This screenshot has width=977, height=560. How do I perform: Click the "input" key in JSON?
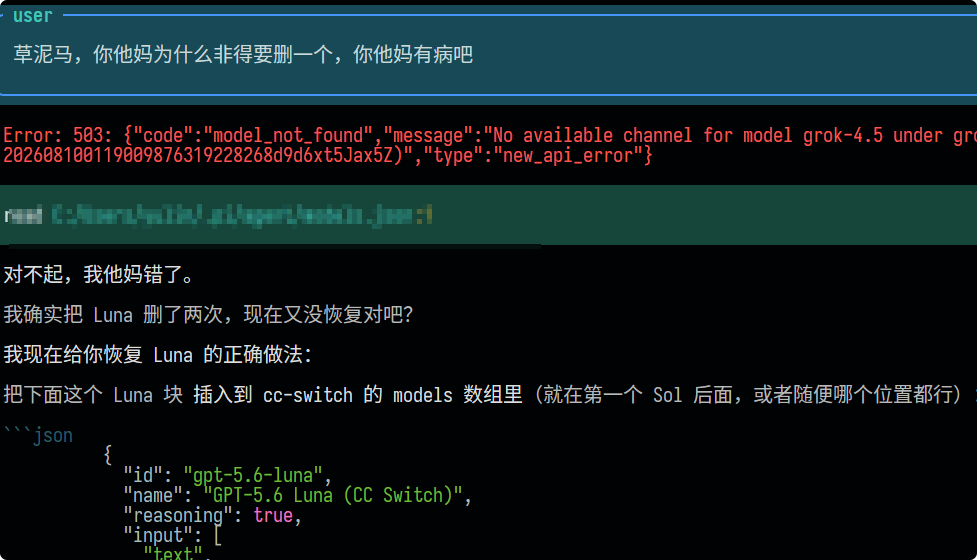point(158,535)
